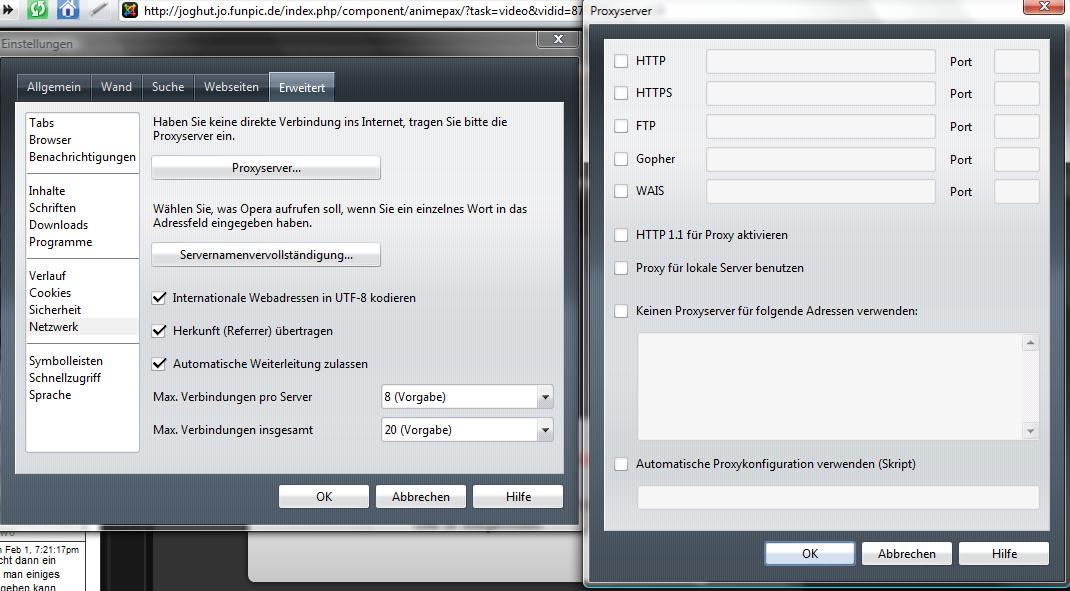Click the wand pencil icon in toolbar

(98, 10)
